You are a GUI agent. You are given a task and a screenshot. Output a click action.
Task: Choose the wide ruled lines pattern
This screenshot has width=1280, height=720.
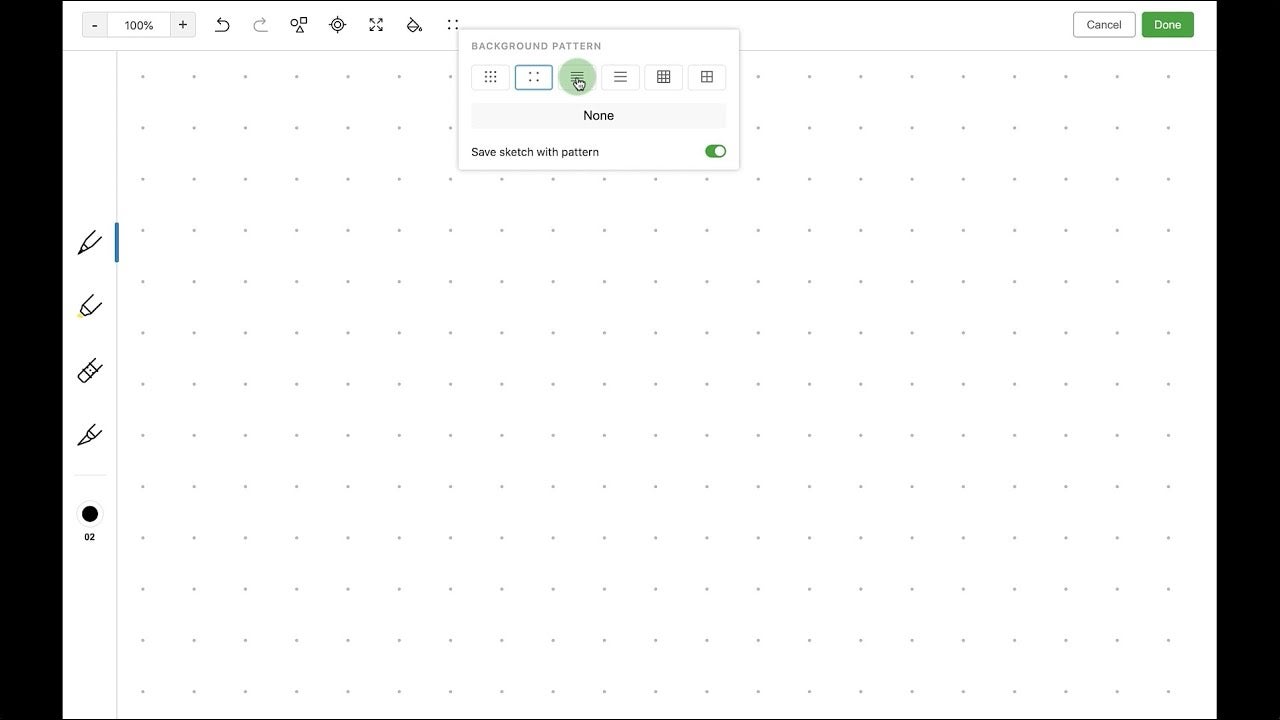[x=620, y=77]
